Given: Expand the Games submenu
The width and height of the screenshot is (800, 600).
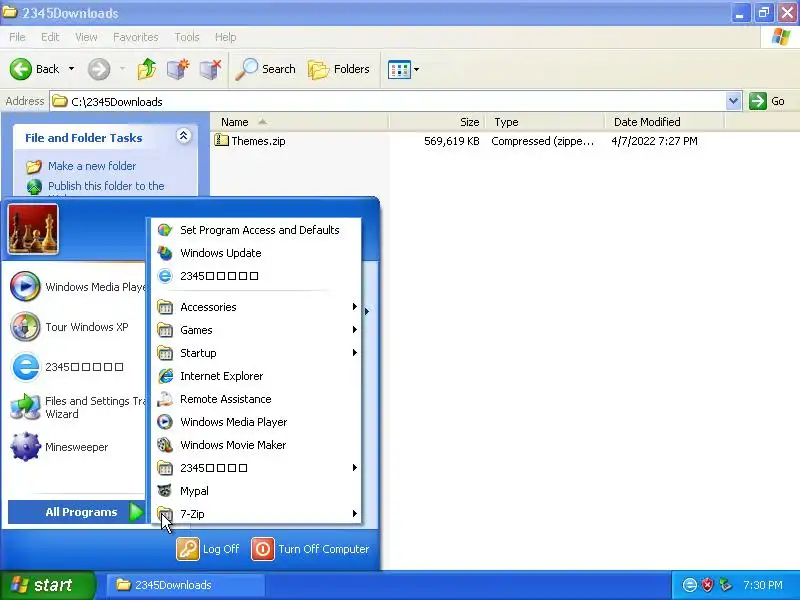Looking at the screenshot, I should pos(256,330).
